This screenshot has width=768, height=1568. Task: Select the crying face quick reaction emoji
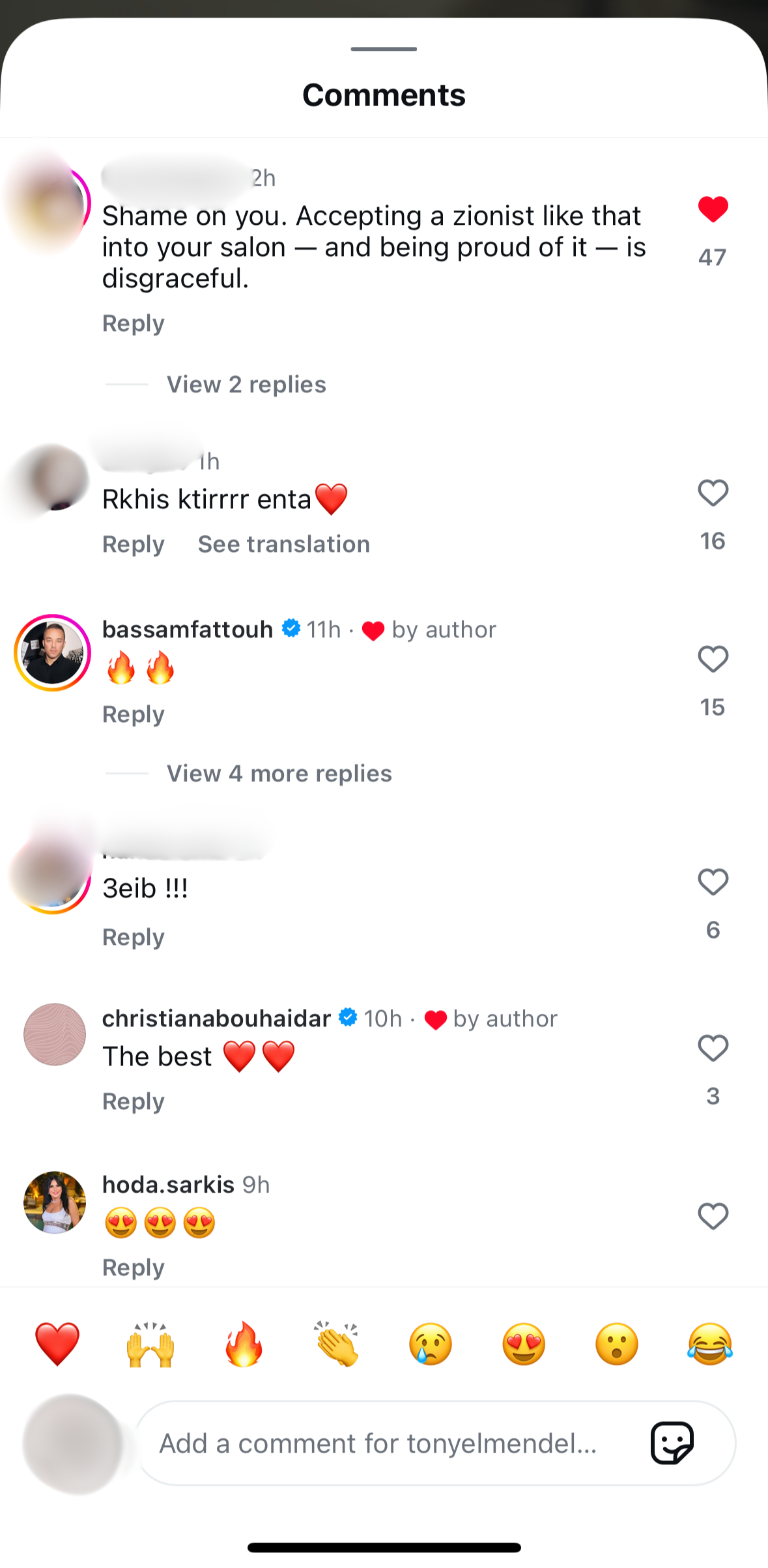click(x=429, y=1343)
